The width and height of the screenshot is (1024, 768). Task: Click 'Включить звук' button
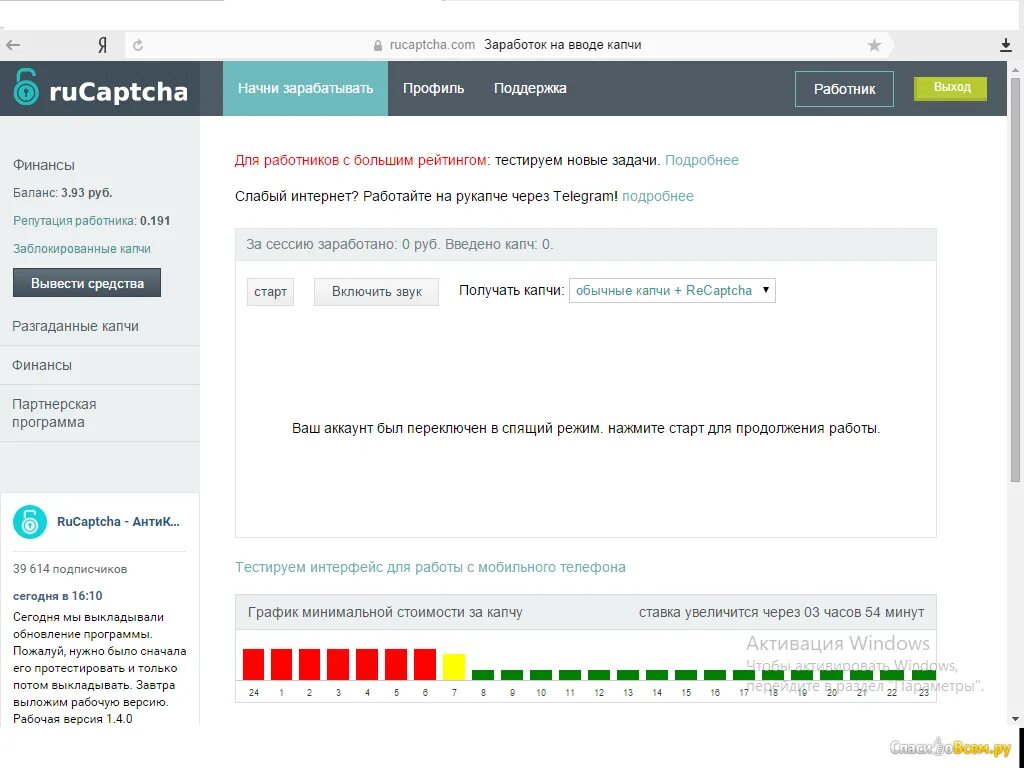pyautogui.click(x=376, y=291)
